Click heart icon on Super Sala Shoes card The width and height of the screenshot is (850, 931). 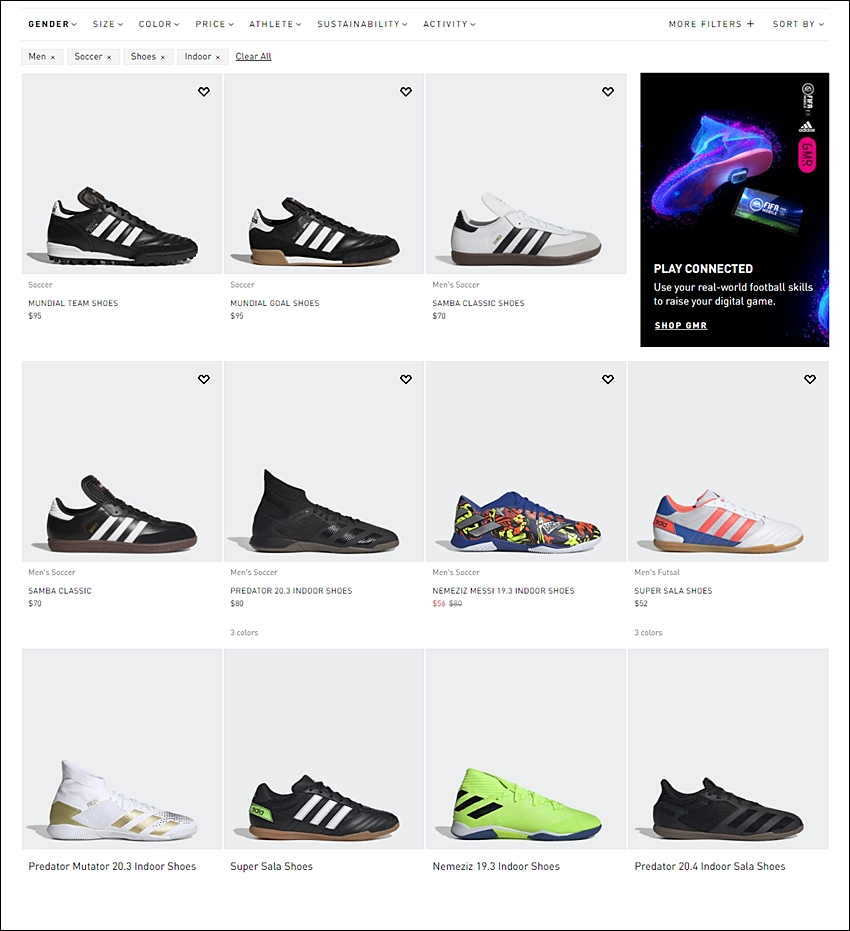click(810, 379)
